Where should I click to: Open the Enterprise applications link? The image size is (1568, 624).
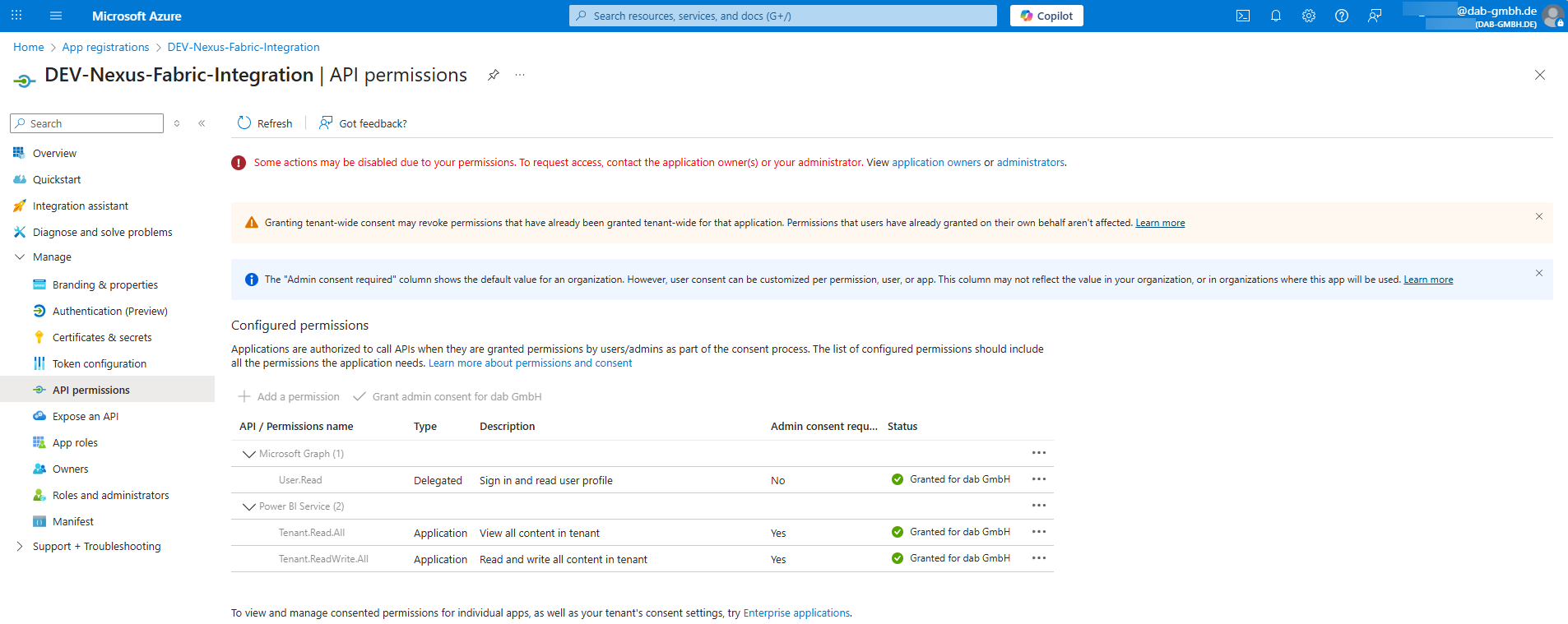pos(796,613)
